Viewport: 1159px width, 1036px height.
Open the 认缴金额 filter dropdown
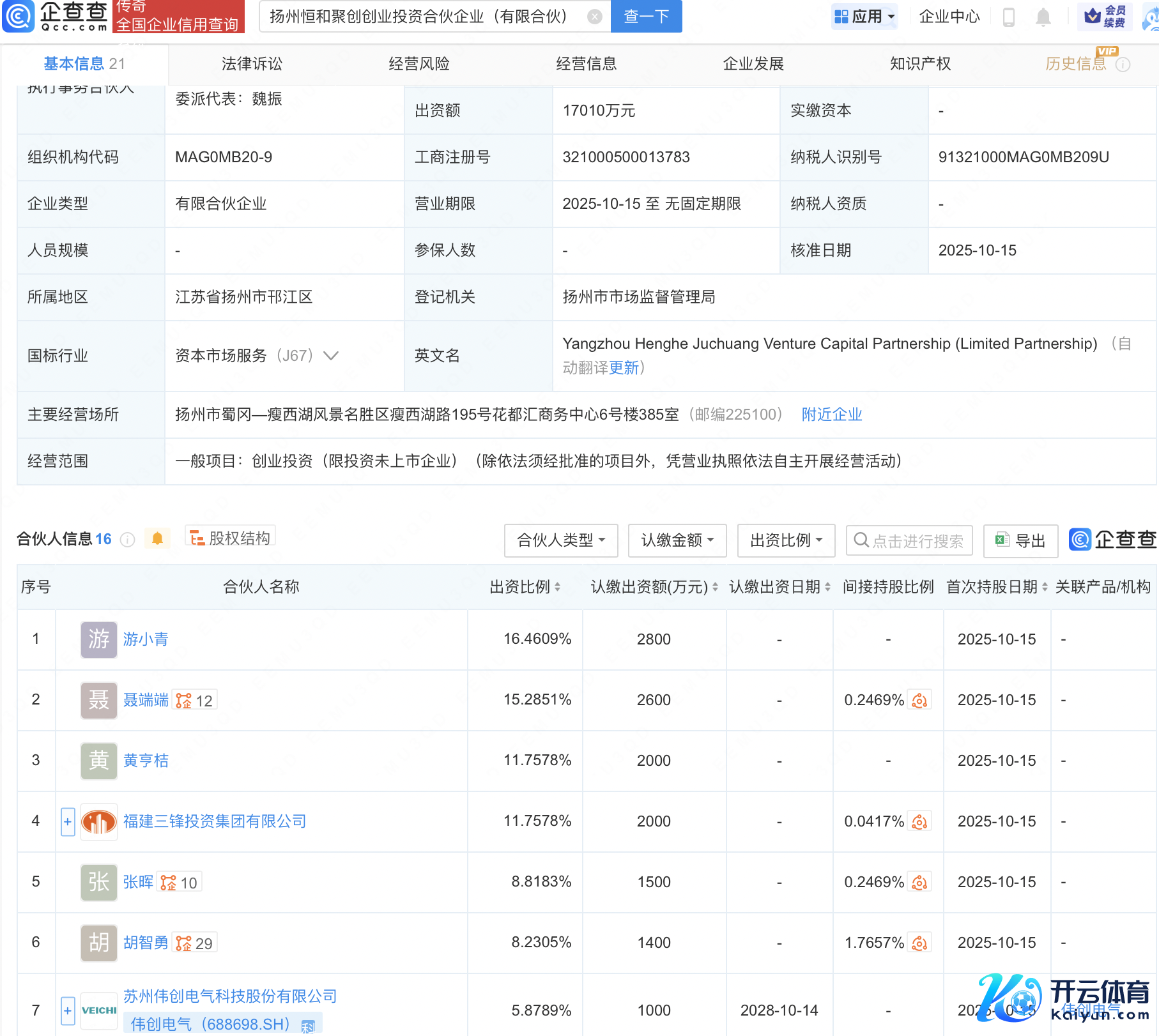click(x=677, y=540)
